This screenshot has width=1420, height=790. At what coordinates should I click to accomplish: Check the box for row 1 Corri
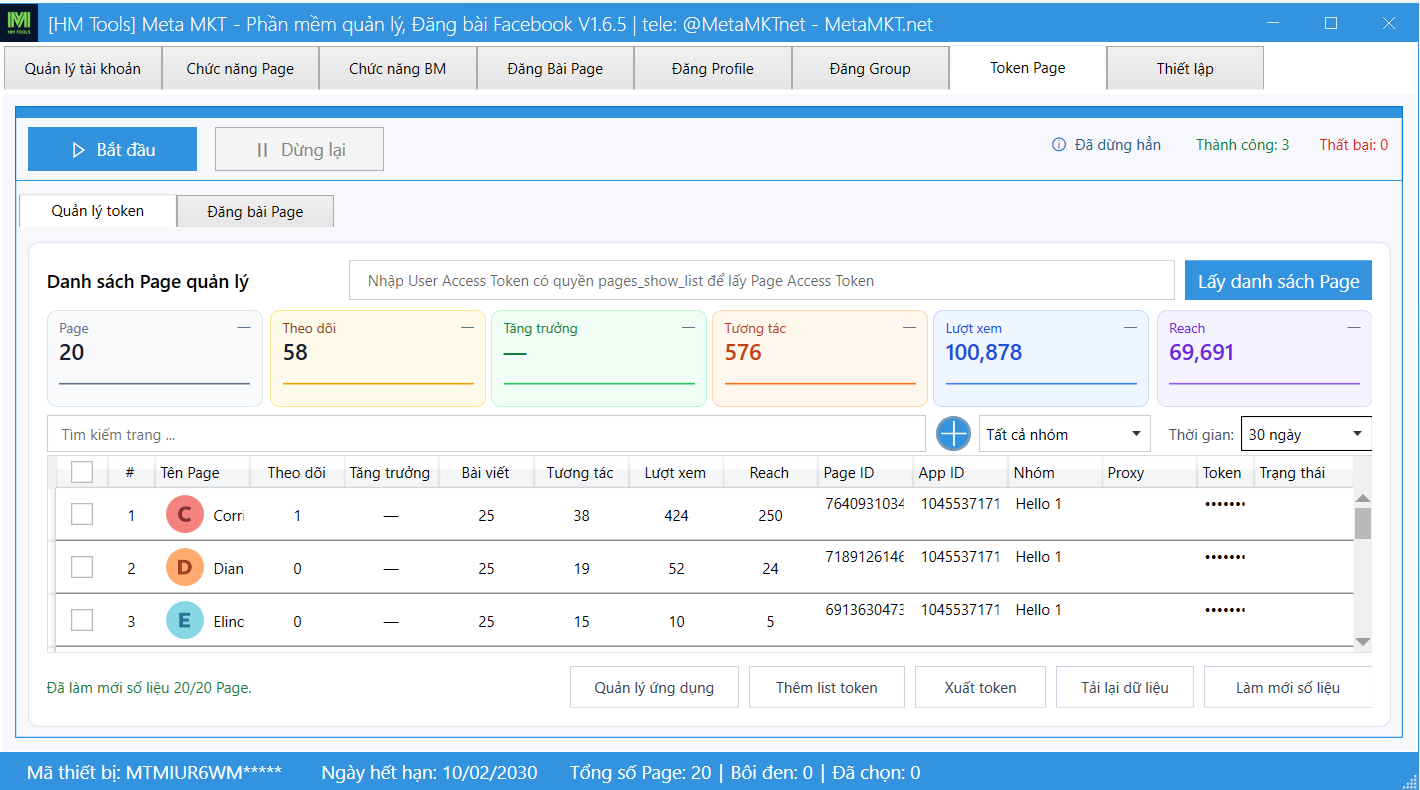pos(82,514)
